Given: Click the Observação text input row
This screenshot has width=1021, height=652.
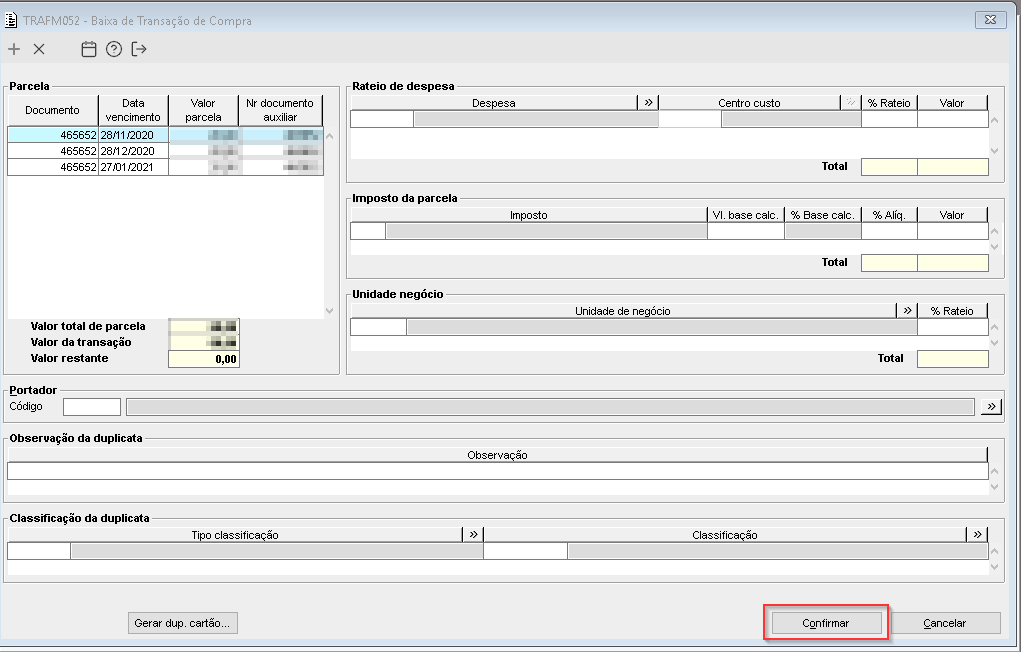Looking at the screenshot, I should pos(497,471).
